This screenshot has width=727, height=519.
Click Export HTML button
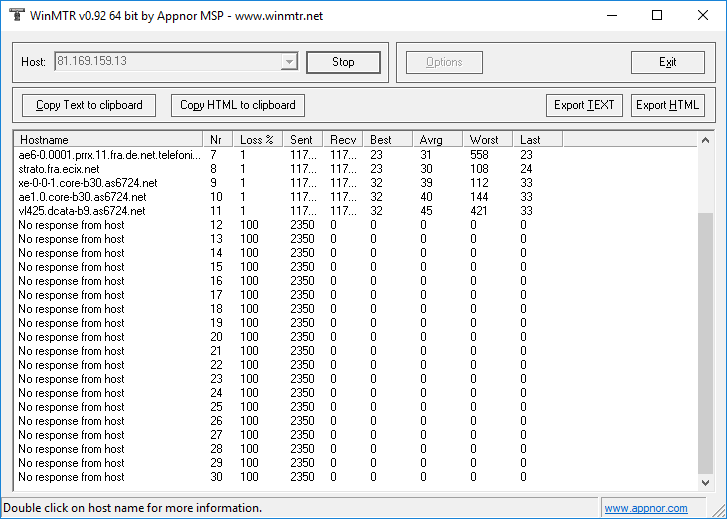(x=667, y=105)
